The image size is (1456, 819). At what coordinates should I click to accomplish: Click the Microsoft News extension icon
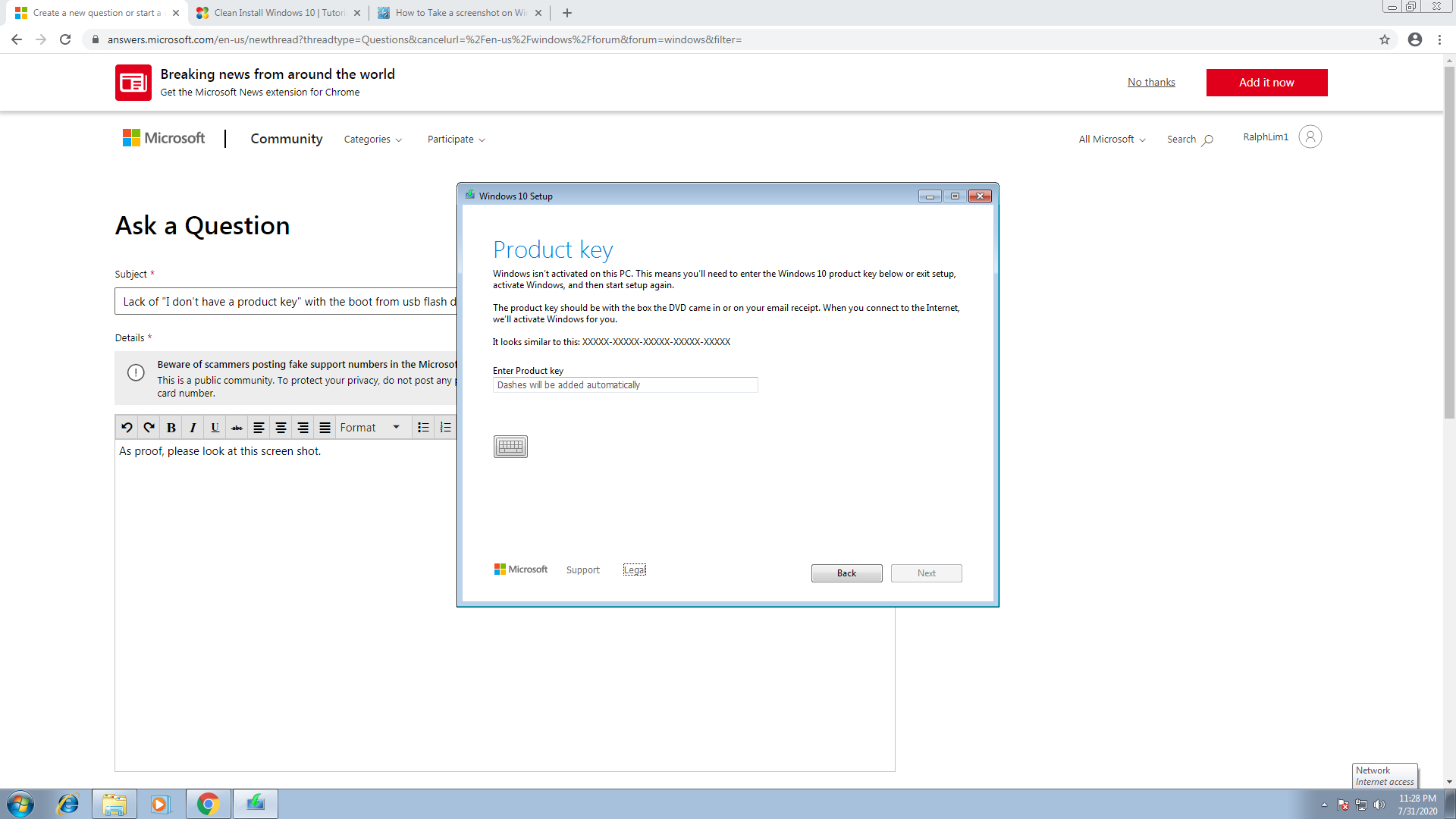click(x=133, y=83)
